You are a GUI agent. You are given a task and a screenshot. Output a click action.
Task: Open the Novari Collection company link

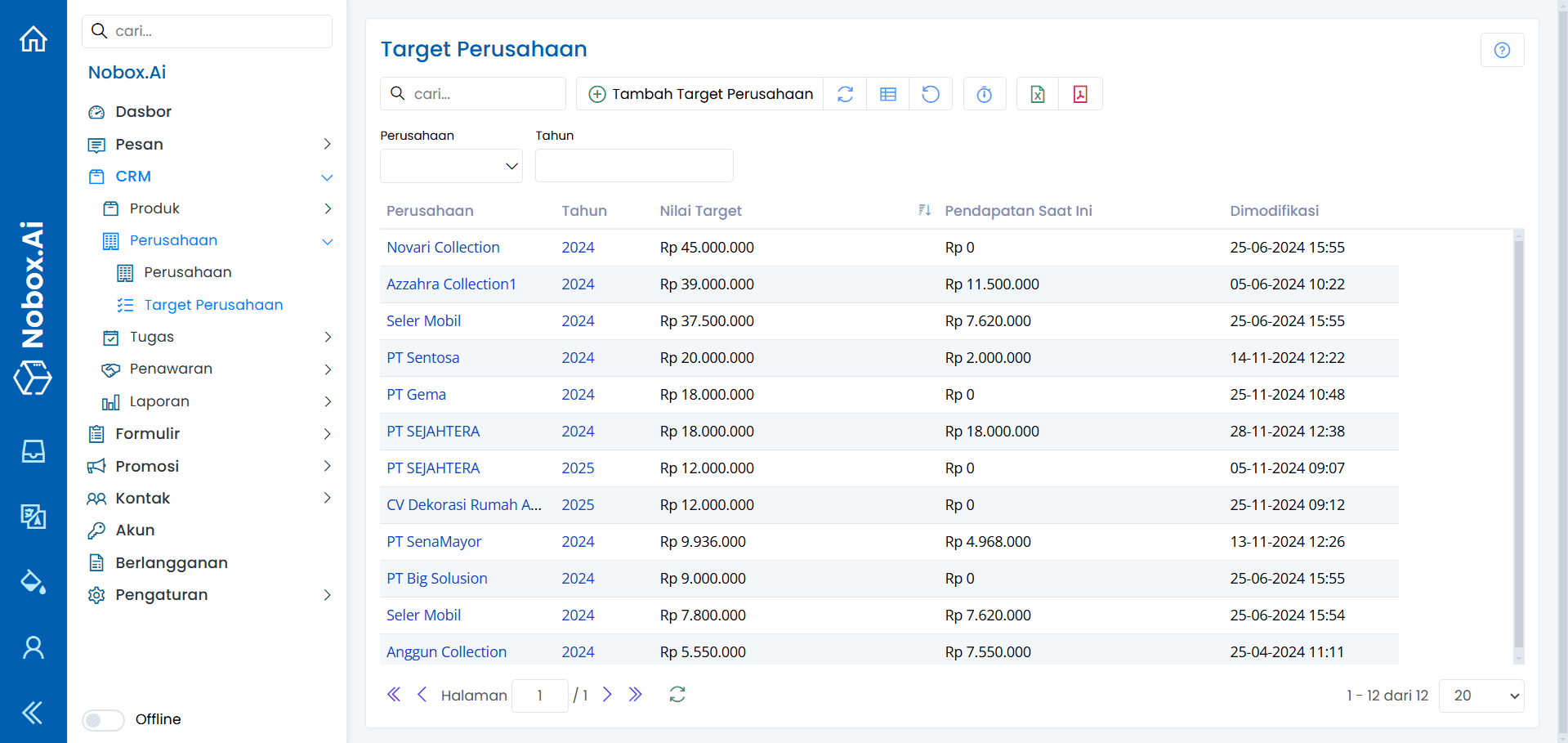point(443,248)
